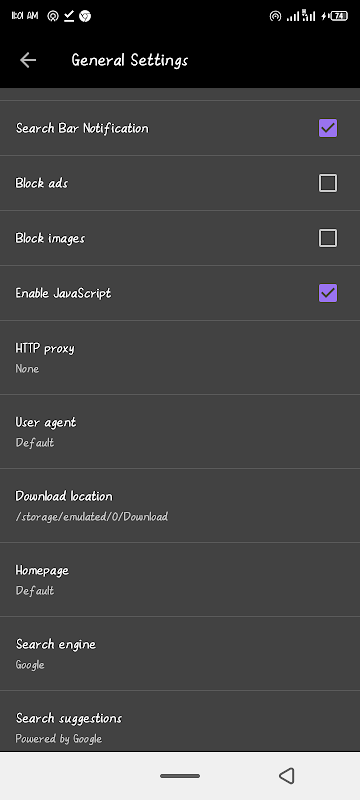Tap the clock time in status bar

click(x=24, y=16)
